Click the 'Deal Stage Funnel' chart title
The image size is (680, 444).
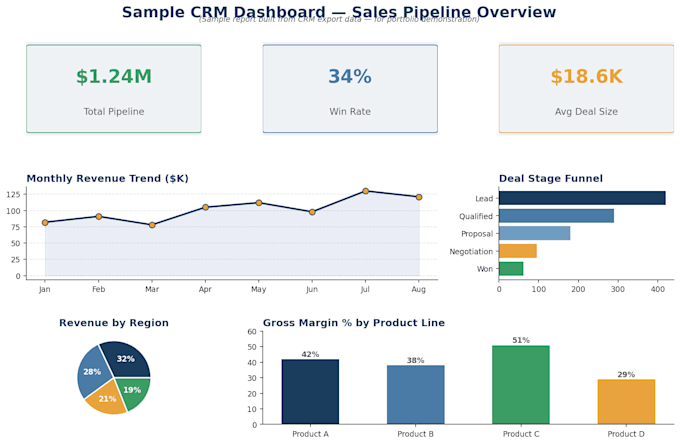[x=551, y=179]
